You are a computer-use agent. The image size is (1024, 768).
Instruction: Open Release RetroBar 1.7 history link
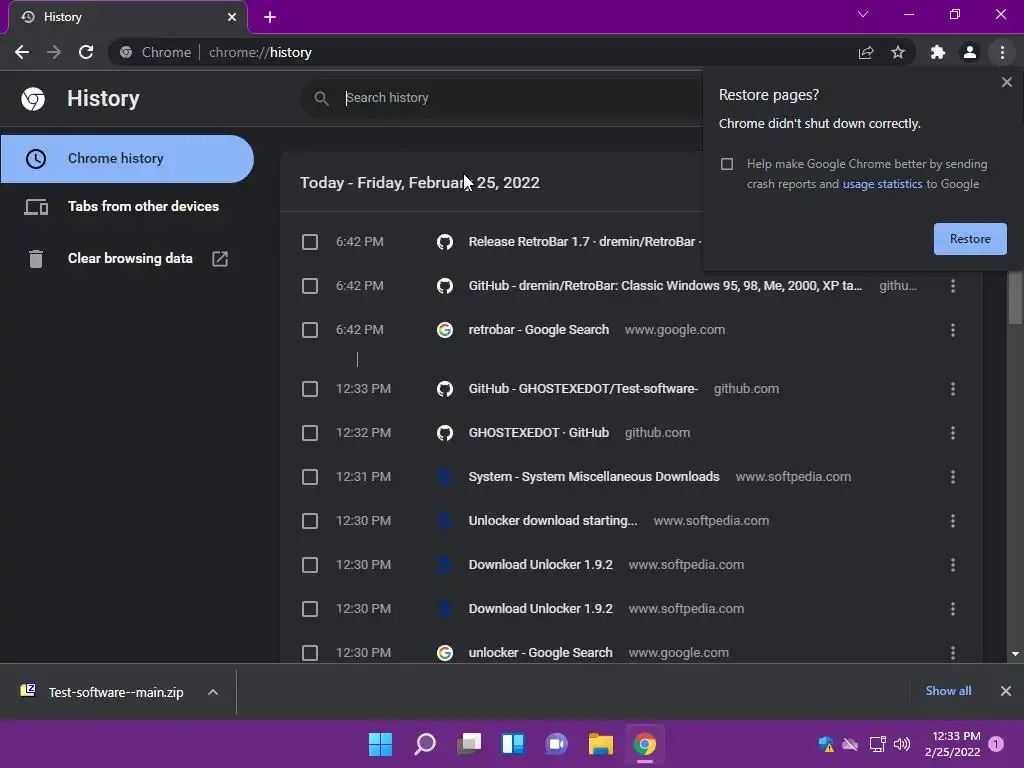click(x=584, y=242)
